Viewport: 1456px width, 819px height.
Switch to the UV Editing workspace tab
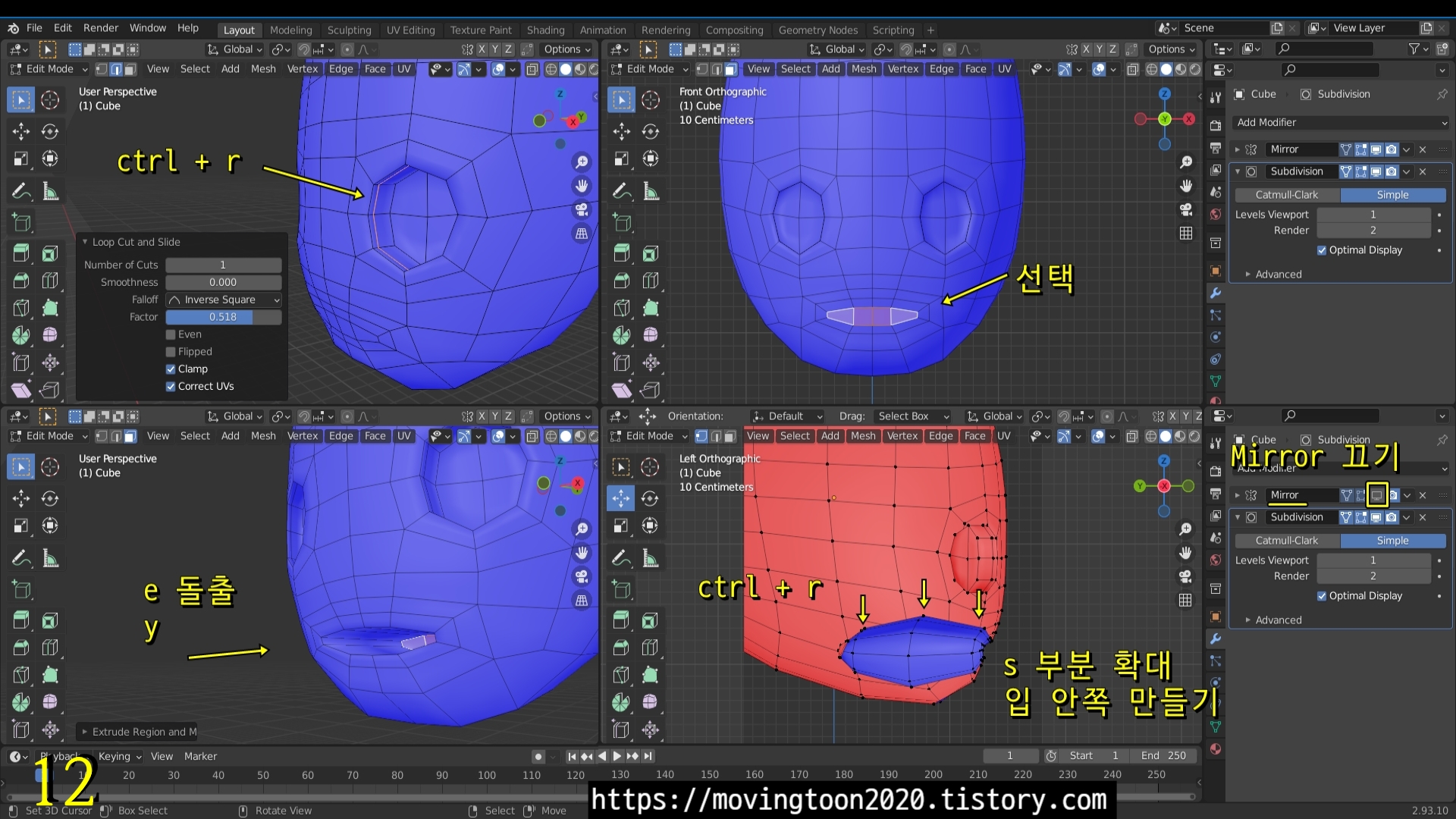pyautogui.click(x=411, y=30)
